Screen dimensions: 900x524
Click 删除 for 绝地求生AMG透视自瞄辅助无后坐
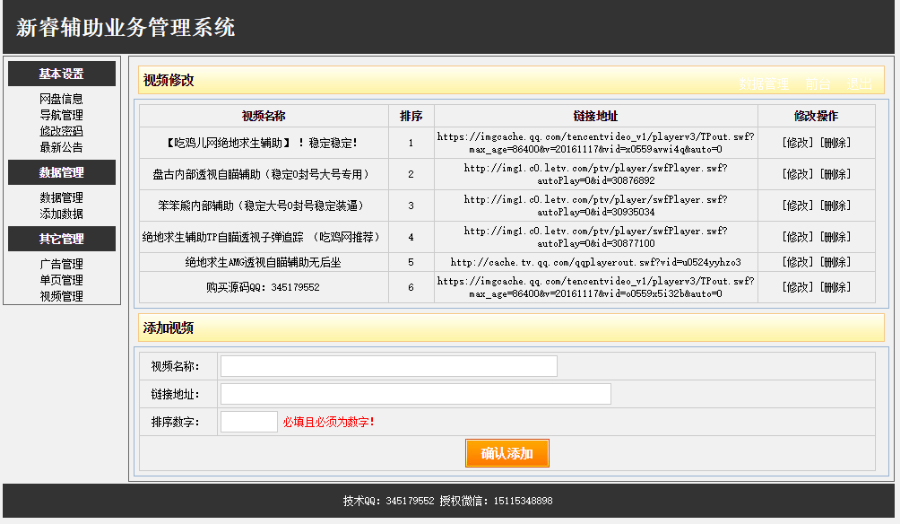point(836,262)
